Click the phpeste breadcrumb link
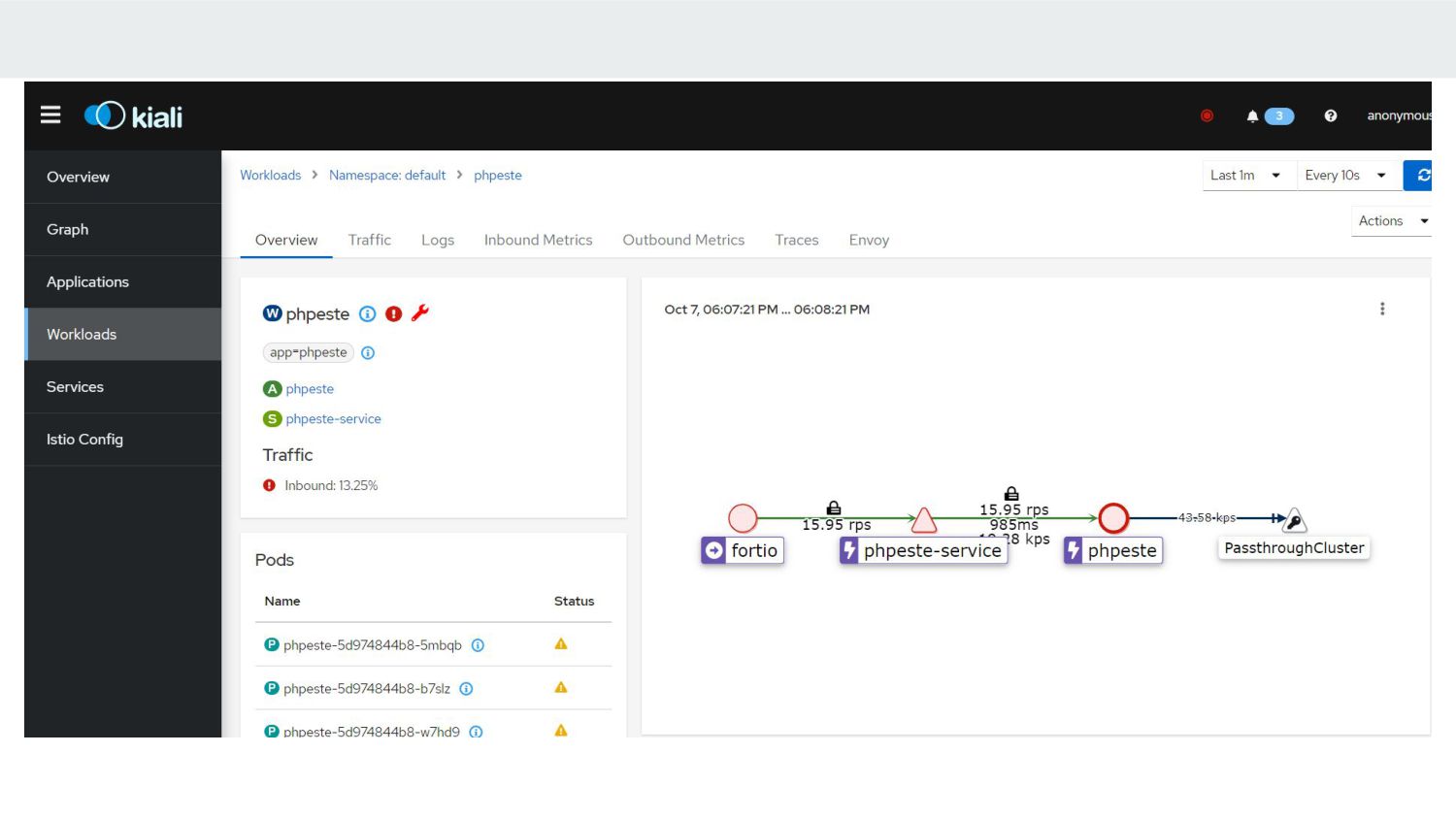Image resolution: width=1456 pixels, height=819 pixels. pos(498,176)
